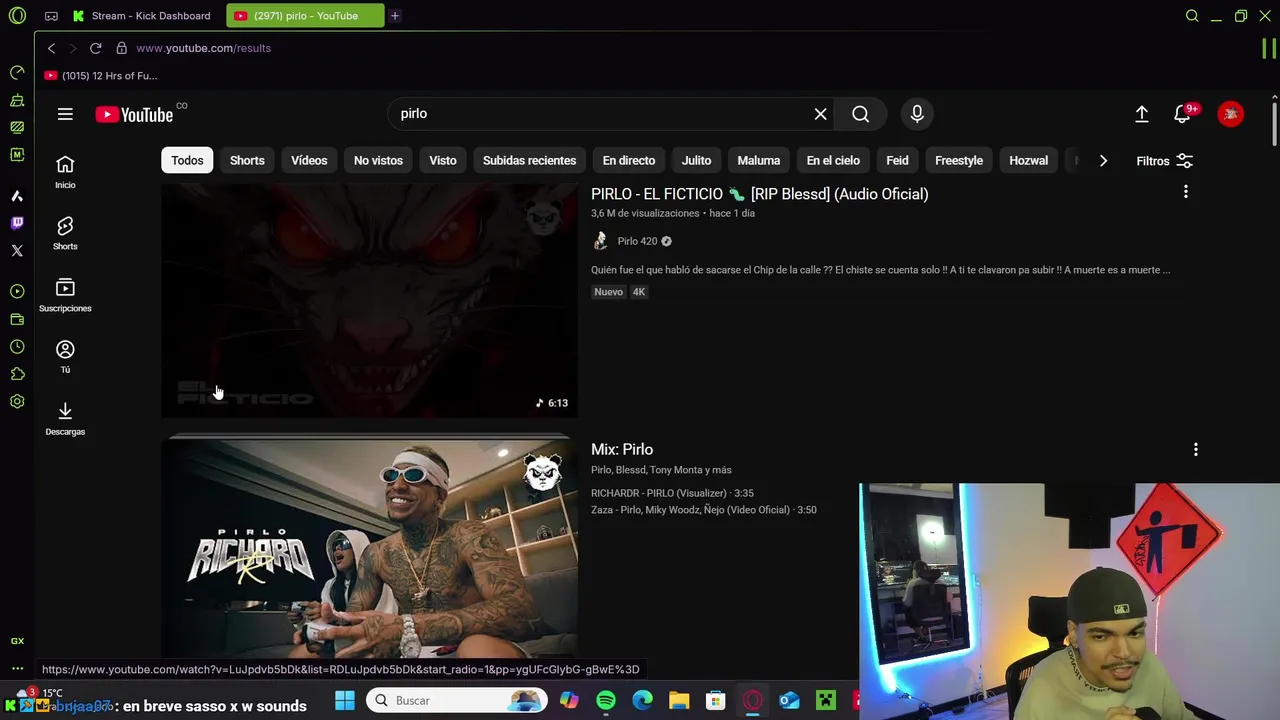Open Opera GX sidebar settings gear
1280x720 pixels.
(17, 401)
